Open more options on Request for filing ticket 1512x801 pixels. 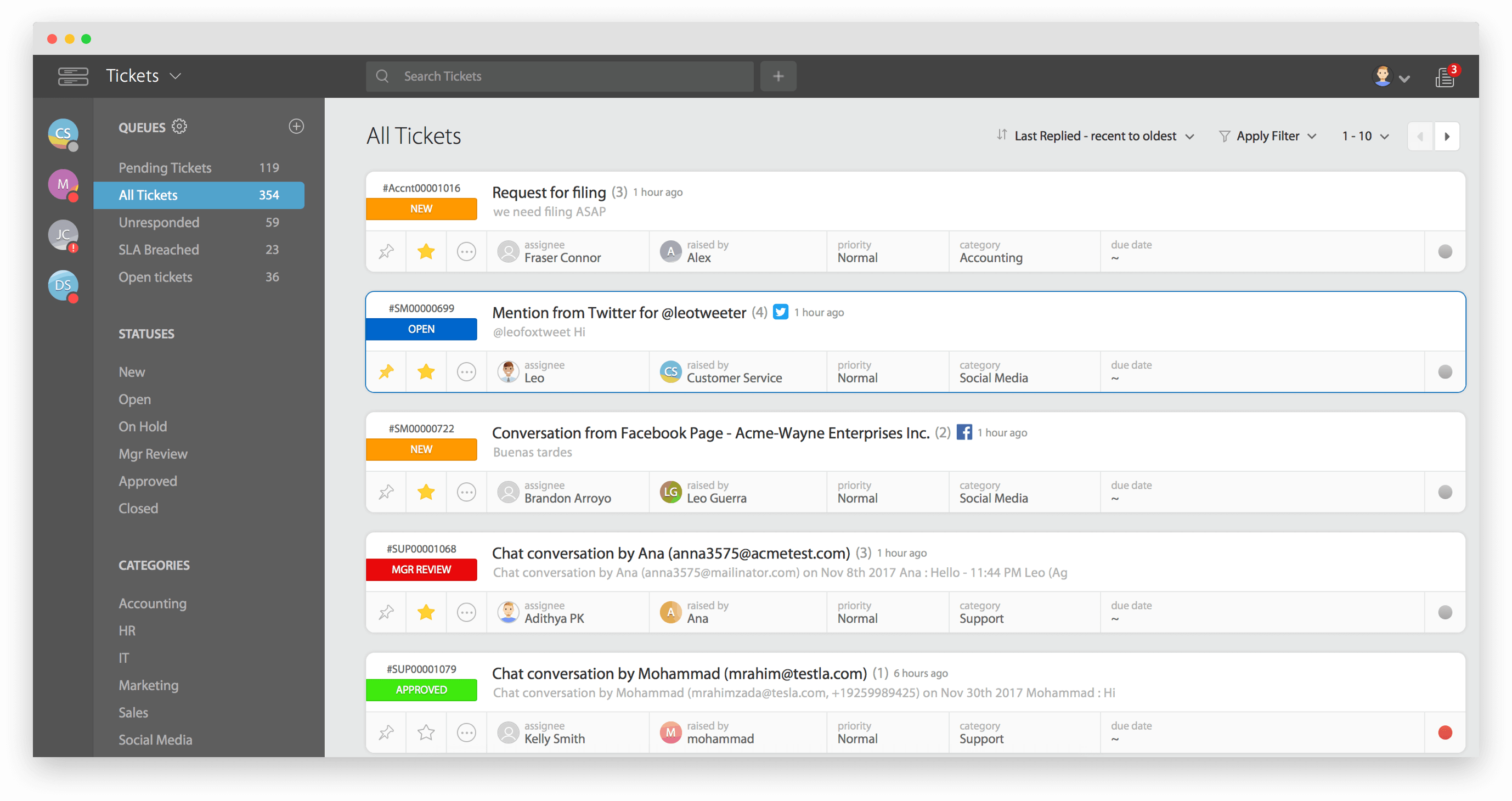466,252
